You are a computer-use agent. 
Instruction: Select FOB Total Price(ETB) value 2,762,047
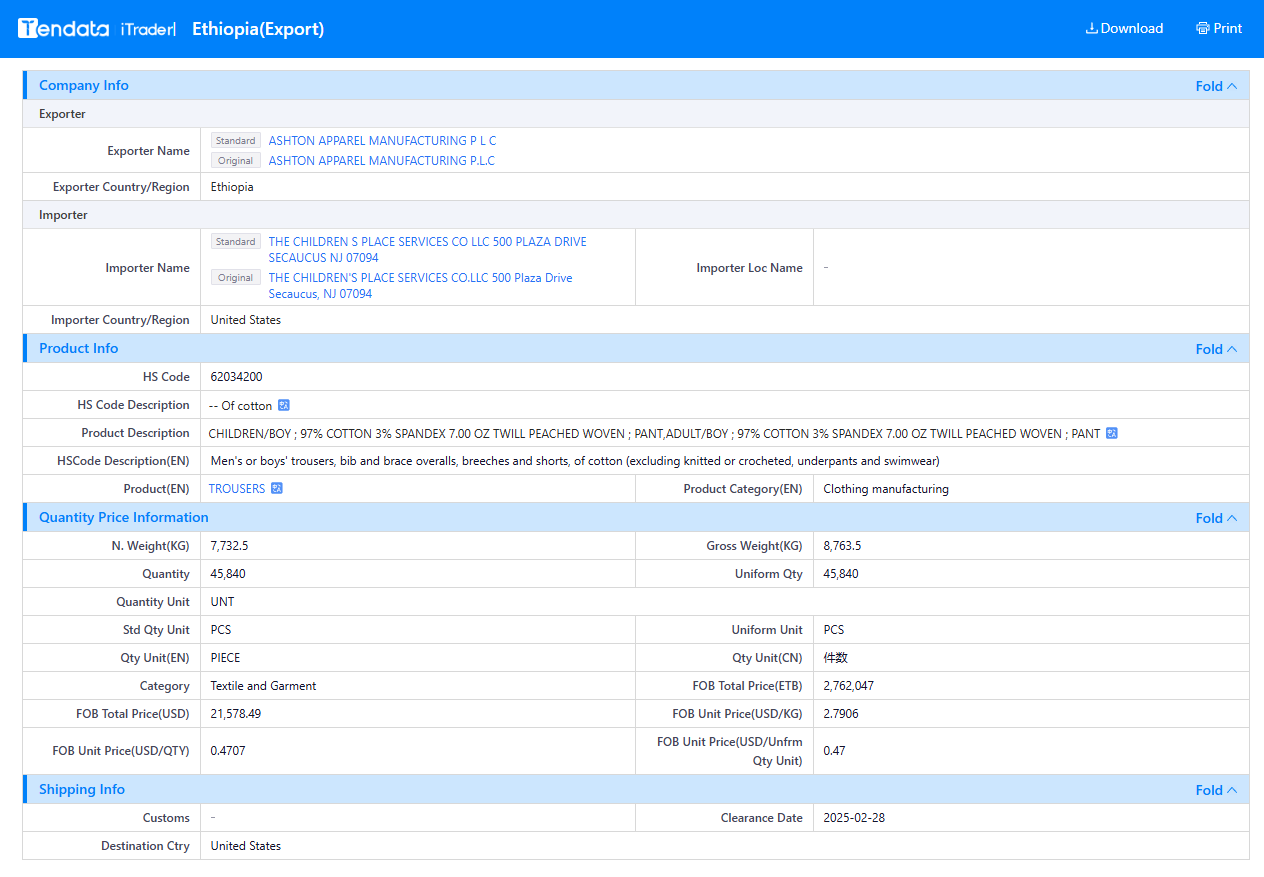(849, 686)
